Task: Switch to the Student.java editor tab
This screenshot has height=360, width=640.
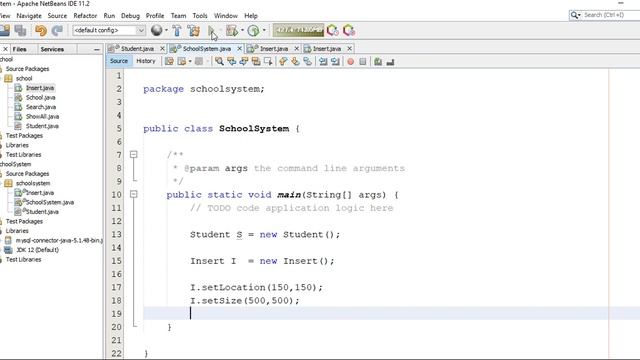Action: coord(137,49)
